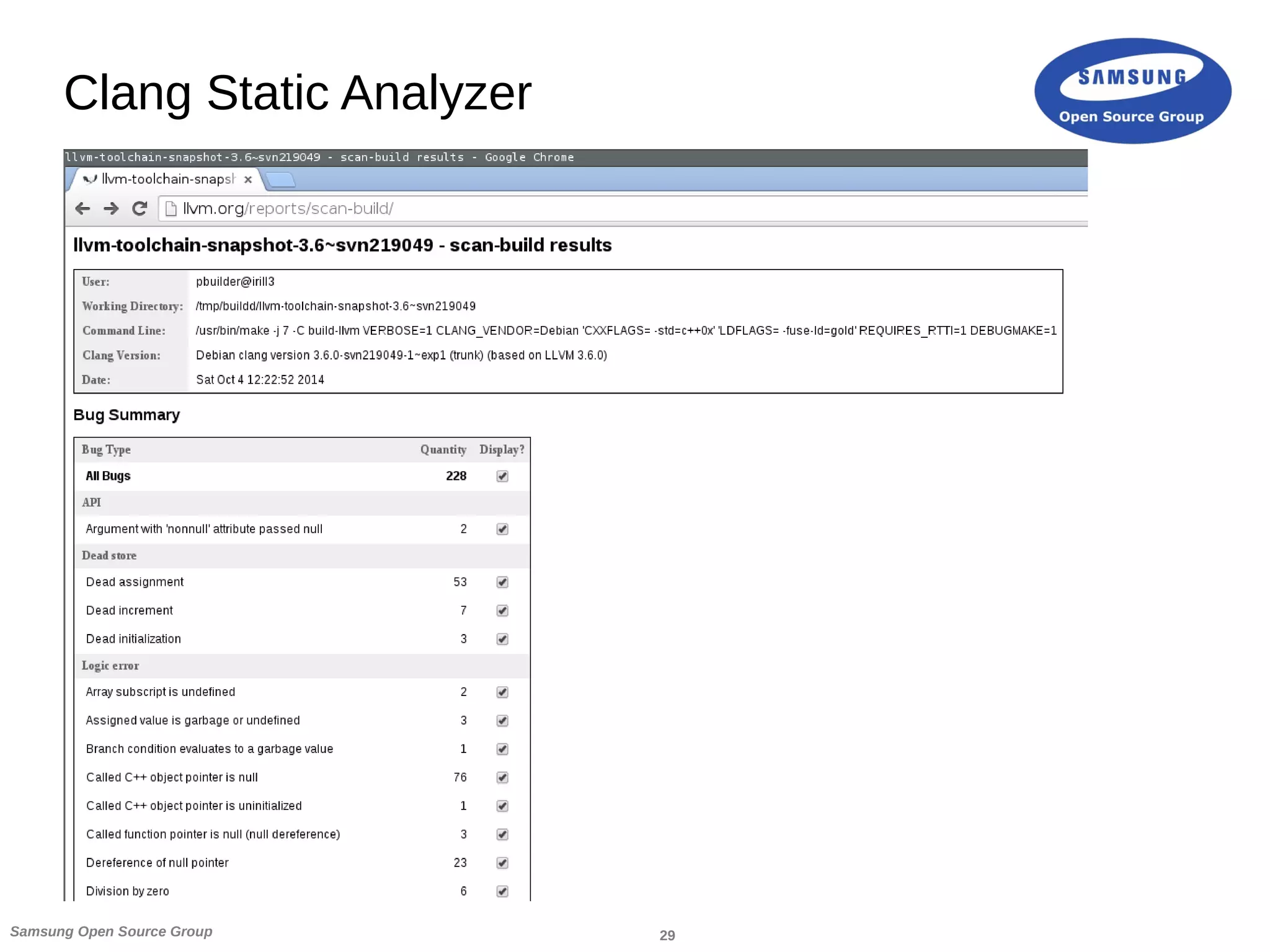Click the 'API' category row

(302, 503)
